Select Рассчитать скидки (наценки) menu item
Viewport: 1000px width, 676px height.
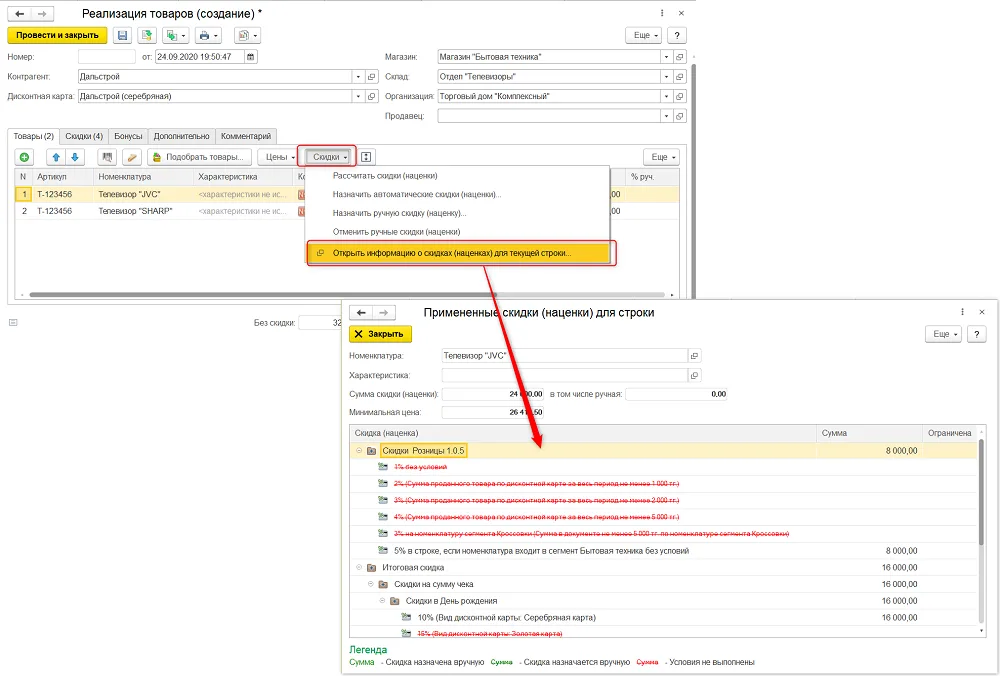click(385, 175)
